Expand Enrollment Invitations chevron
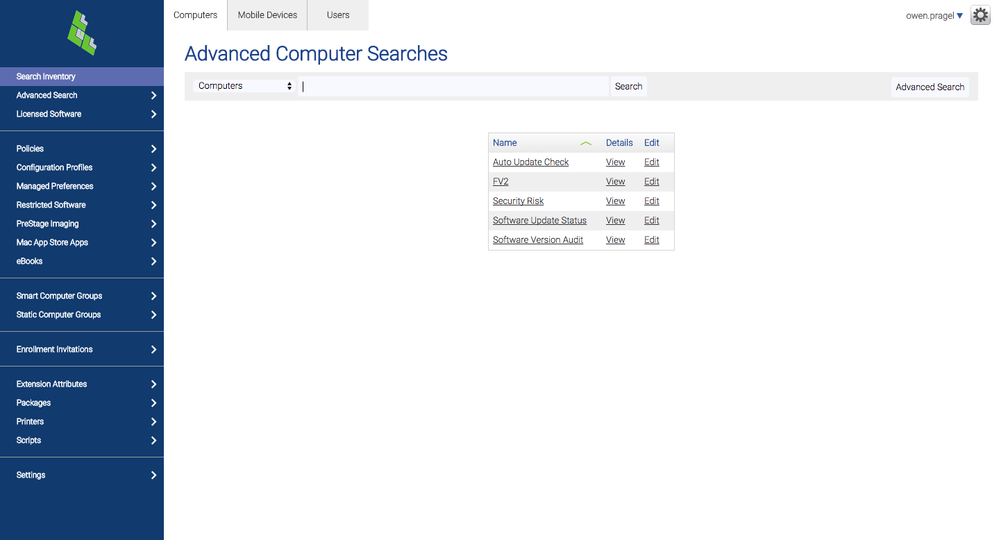999x540 pixels. coord(154,350)
